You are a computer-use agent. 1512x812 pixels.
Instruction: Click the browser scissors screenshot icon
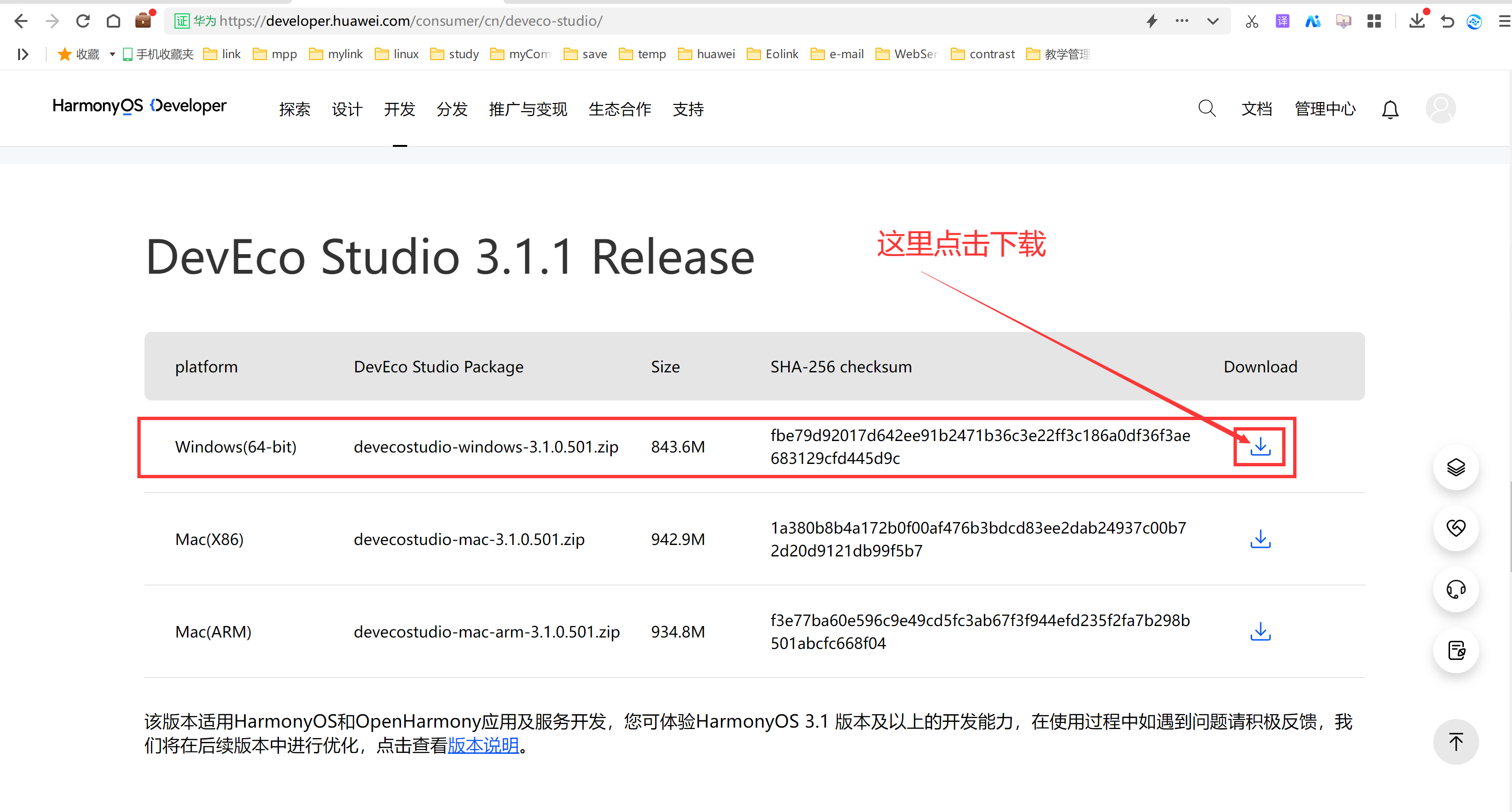[x=1251, y=22]
